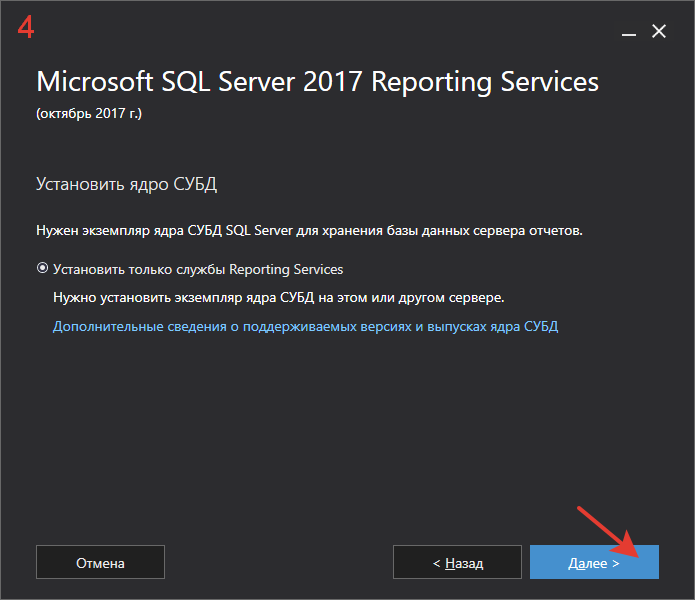
Task: Click the '(октябрь 2017 г.)' version text
Action: [x=89, y=113]
